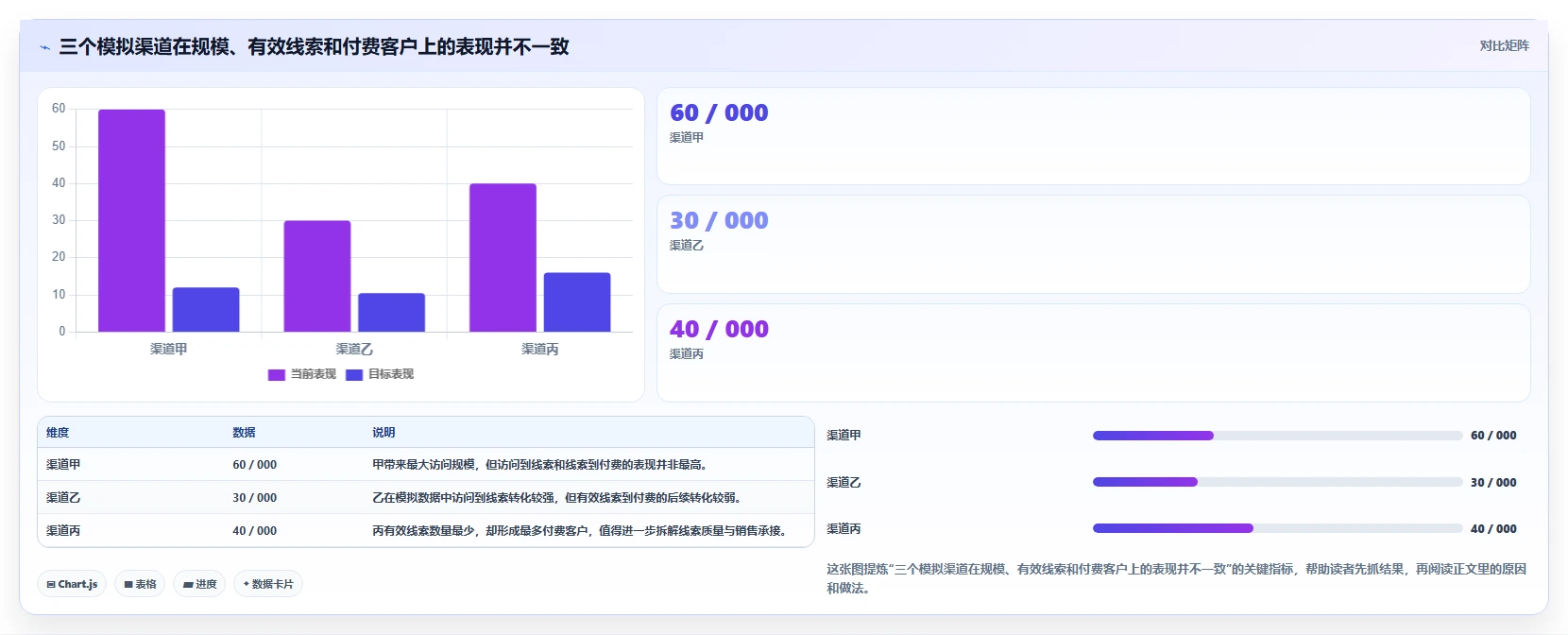Image resolution: width=1568 pixels, height=635 pixels.
Task: Toggle the 当前表现 legend item
Action: [x=302, y=374]
